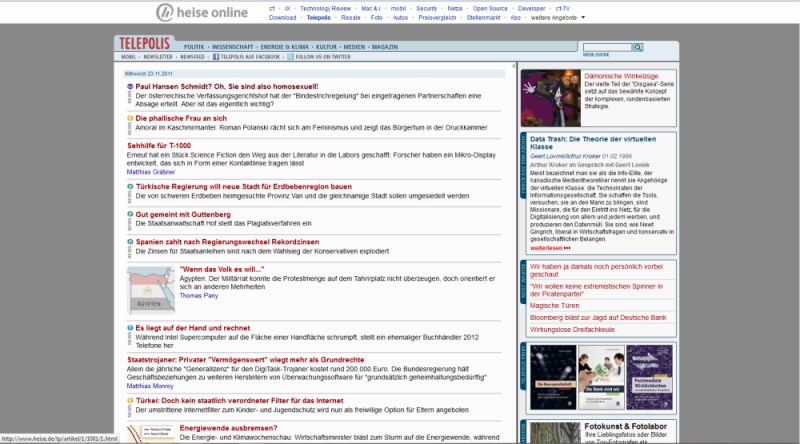
Task: Click the Energiewende article thumbnail
Action: 151,434
